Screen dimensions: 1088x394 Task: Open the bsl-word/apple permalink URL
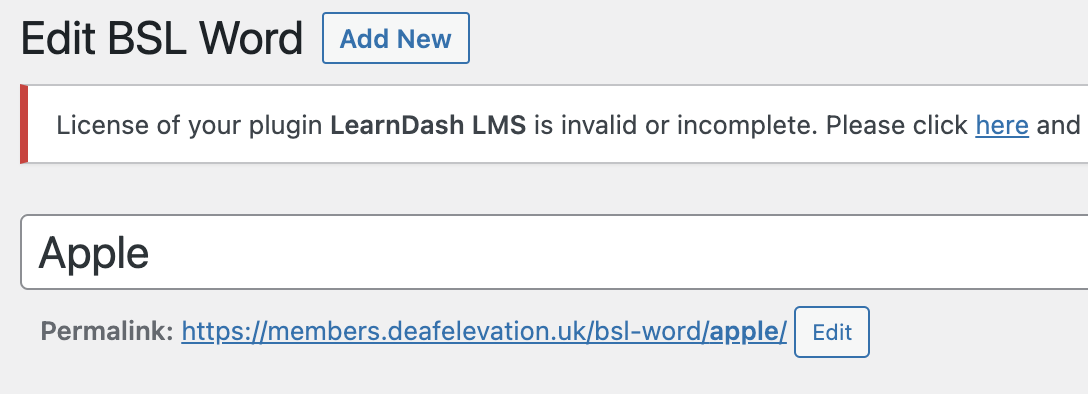pyautogui.click(x=484, y=332)
